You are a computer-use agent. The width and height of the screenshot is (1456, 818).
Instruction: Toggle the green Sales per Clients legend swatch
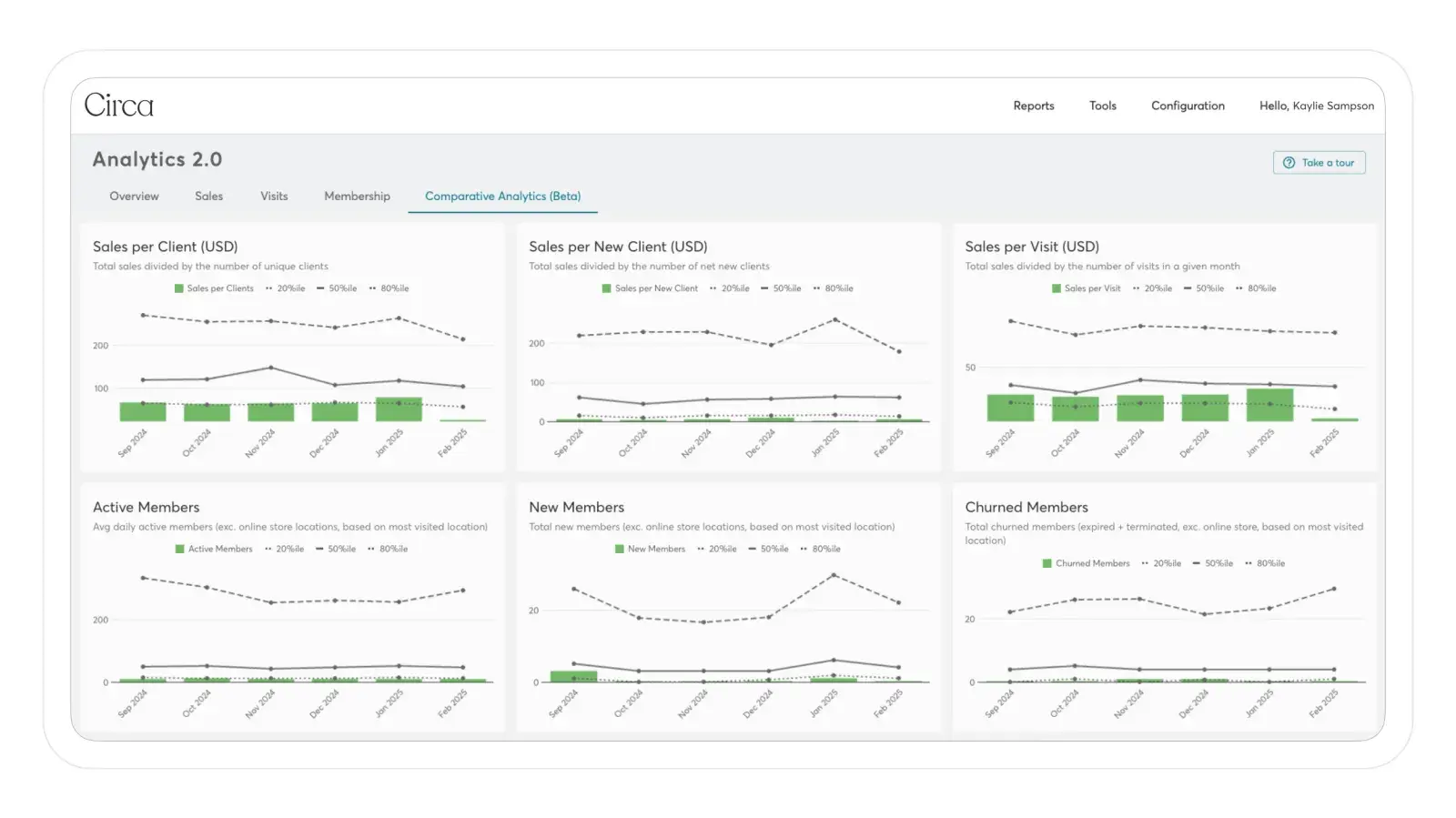coord(179,288)
